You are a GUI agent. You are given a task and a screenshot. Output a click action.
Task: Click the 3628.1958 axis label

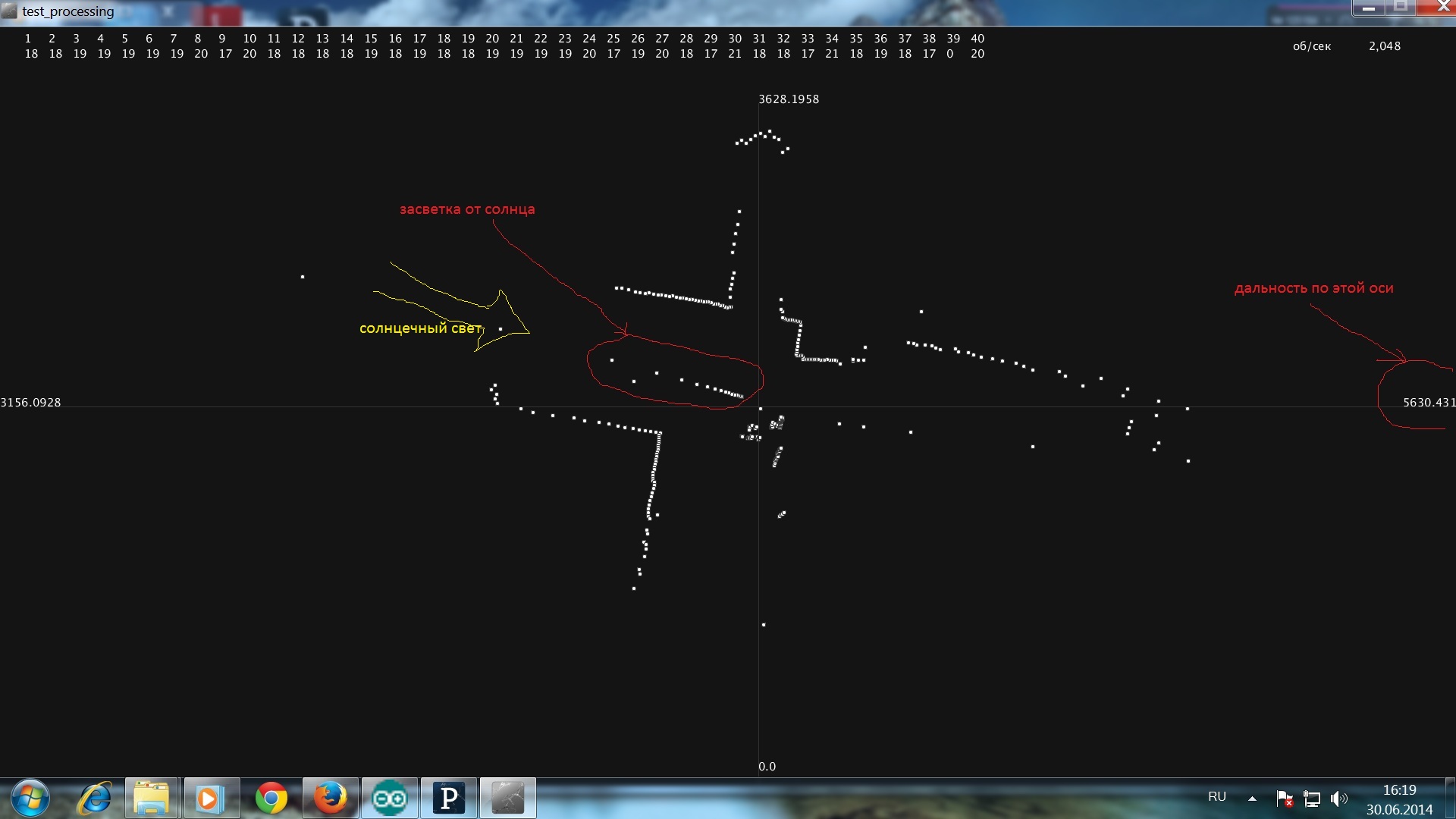tap(789, 99)
